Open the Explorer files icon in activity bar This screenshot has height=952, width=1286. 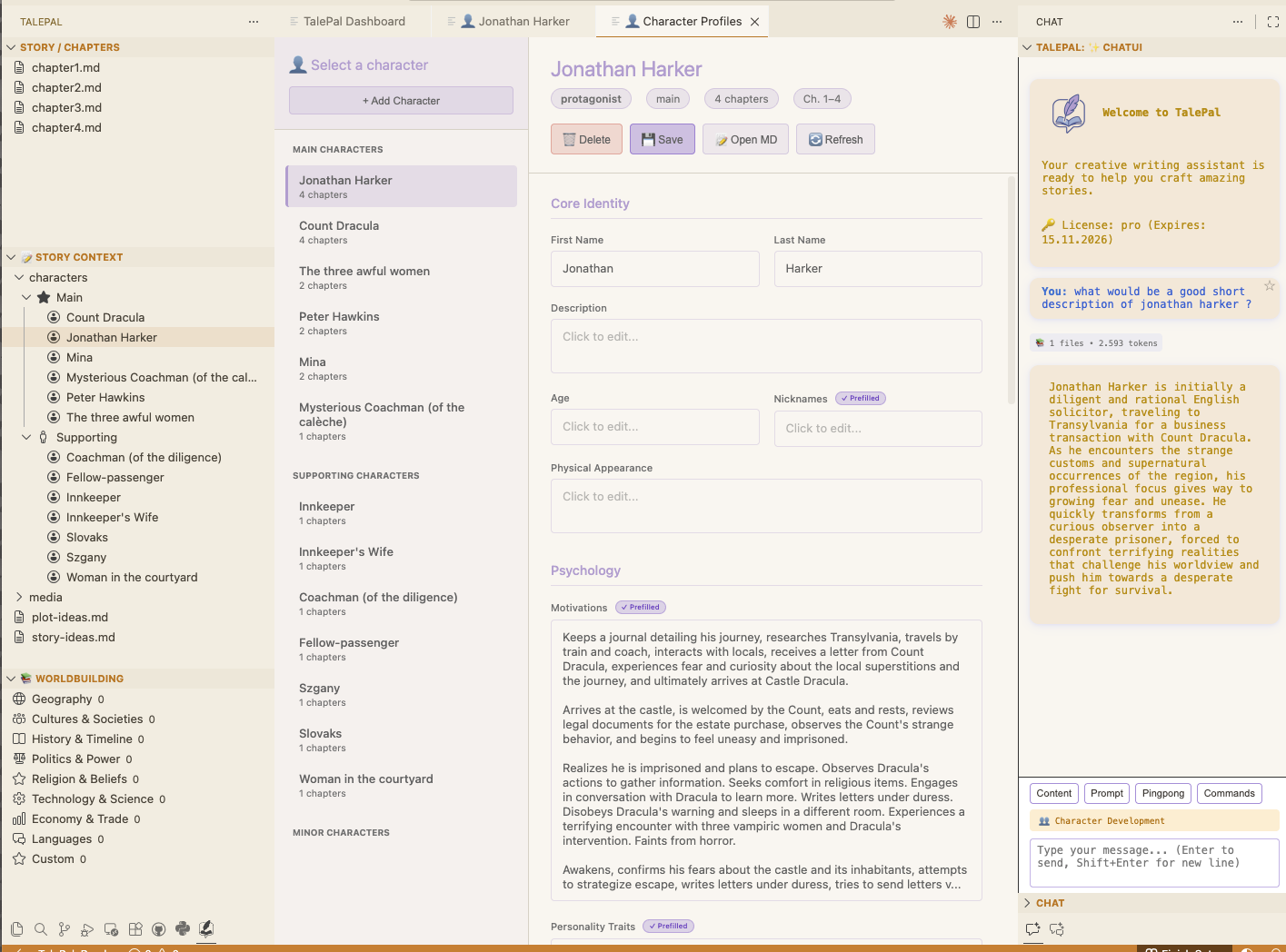tap(16, 928)
